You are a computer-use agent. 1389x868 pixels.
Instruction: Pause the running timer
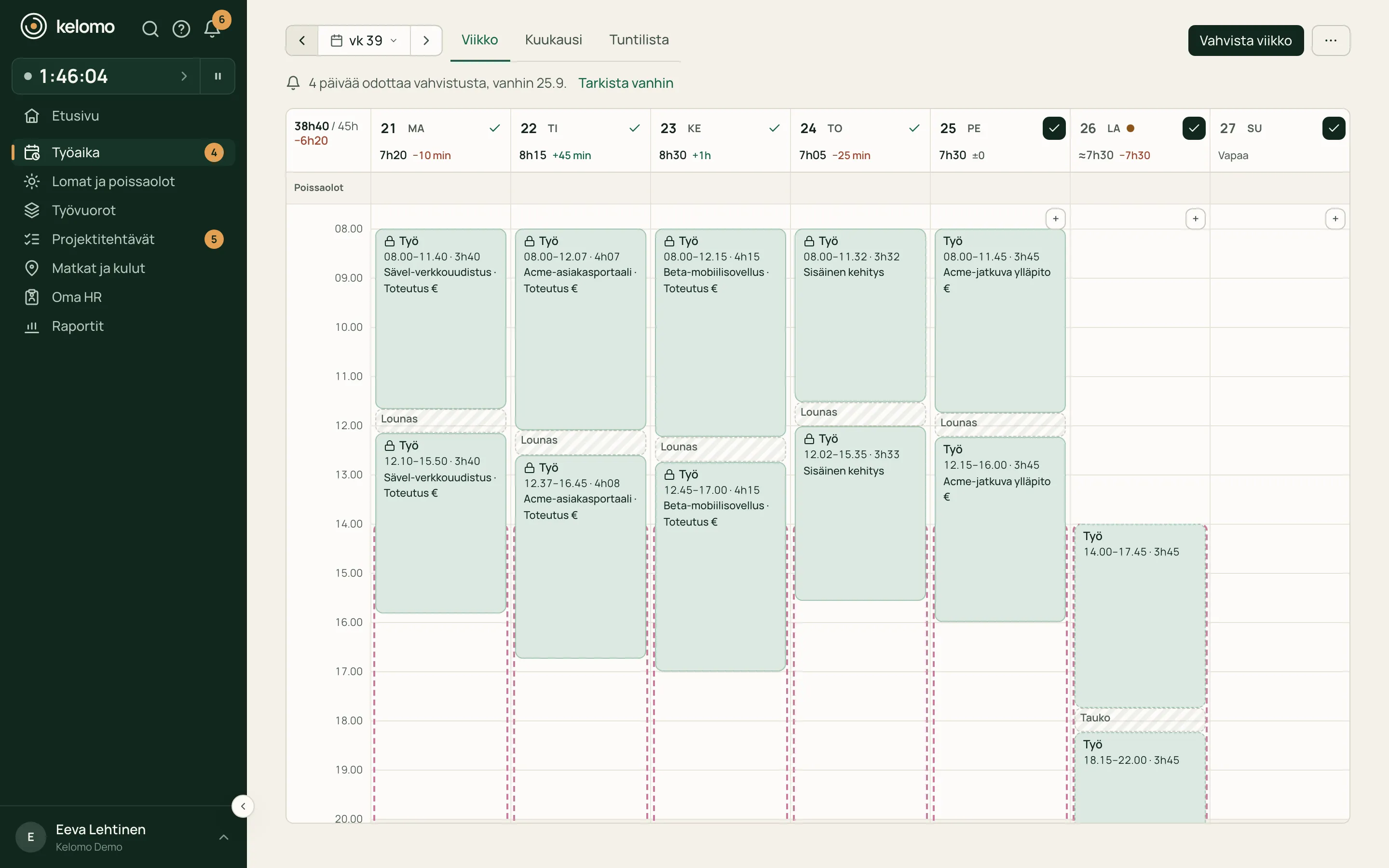(x=218, y=76)
